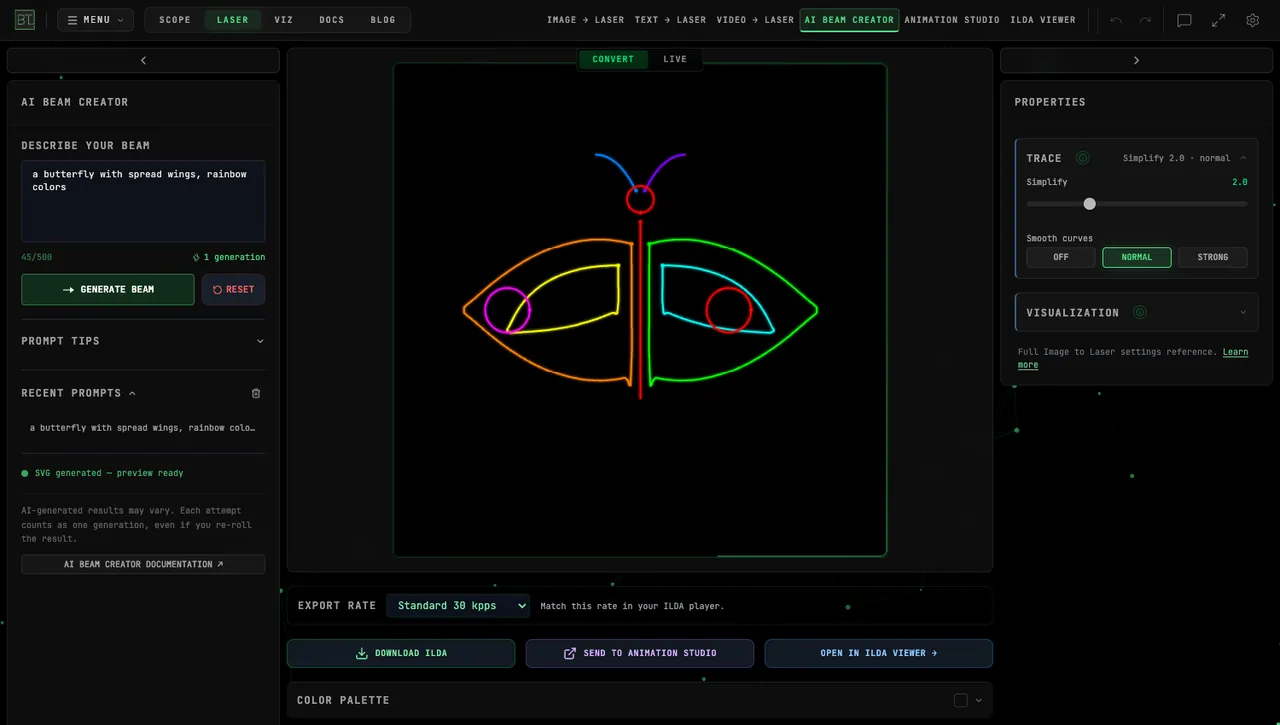Click the app logo icon in the header

coord(25,20)
